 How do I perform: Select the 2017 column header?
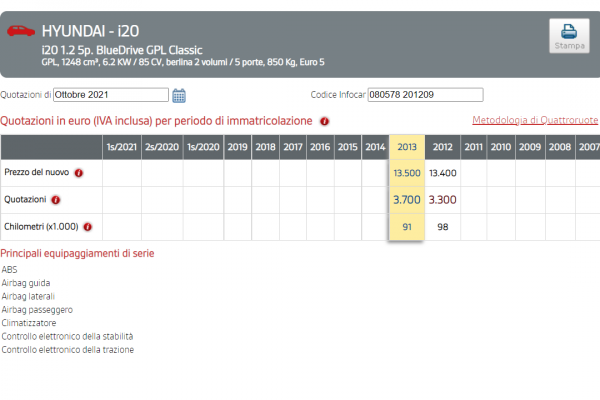pyautogui.click(x=293, y=147)
